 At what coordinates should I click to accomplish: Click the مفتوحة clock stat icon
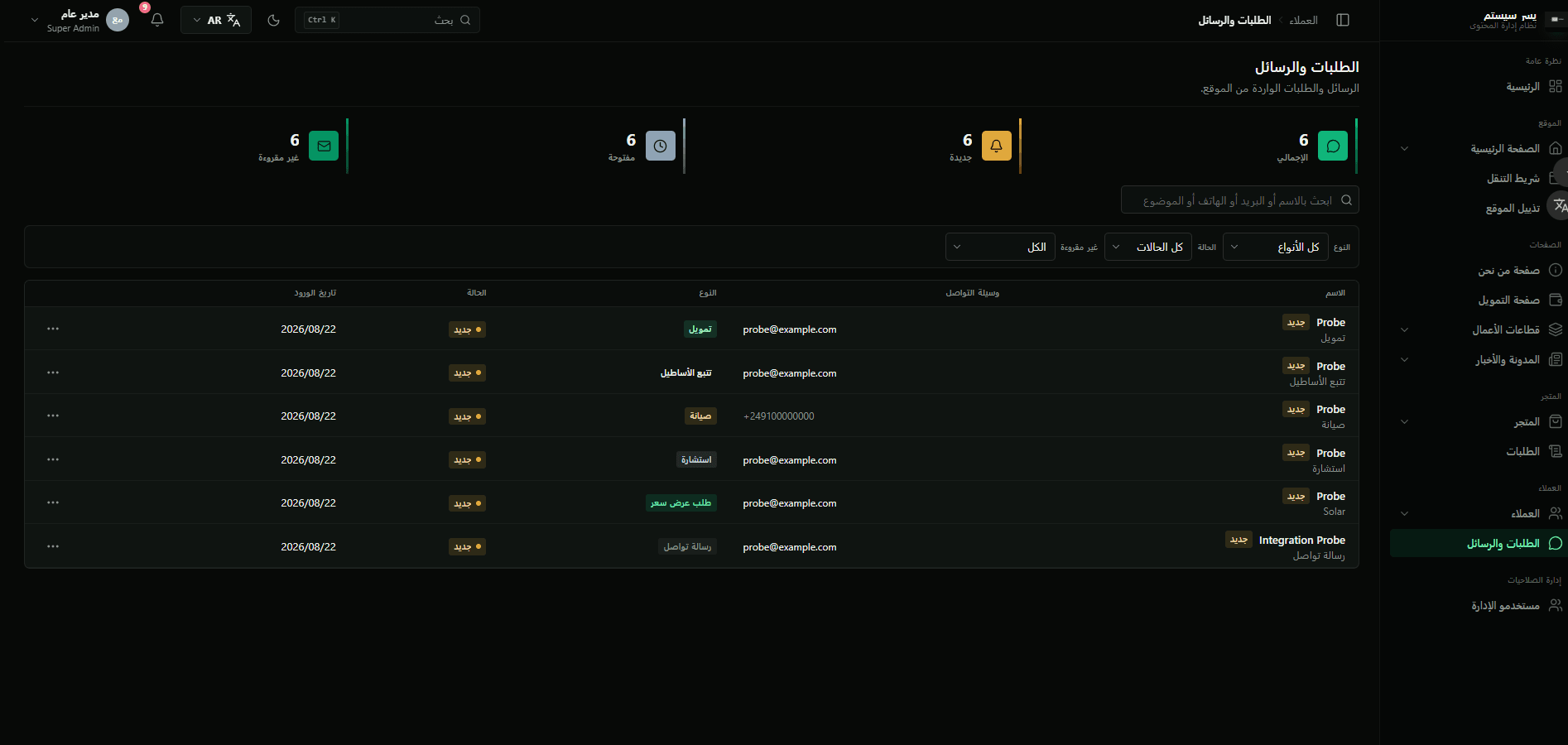660,146
